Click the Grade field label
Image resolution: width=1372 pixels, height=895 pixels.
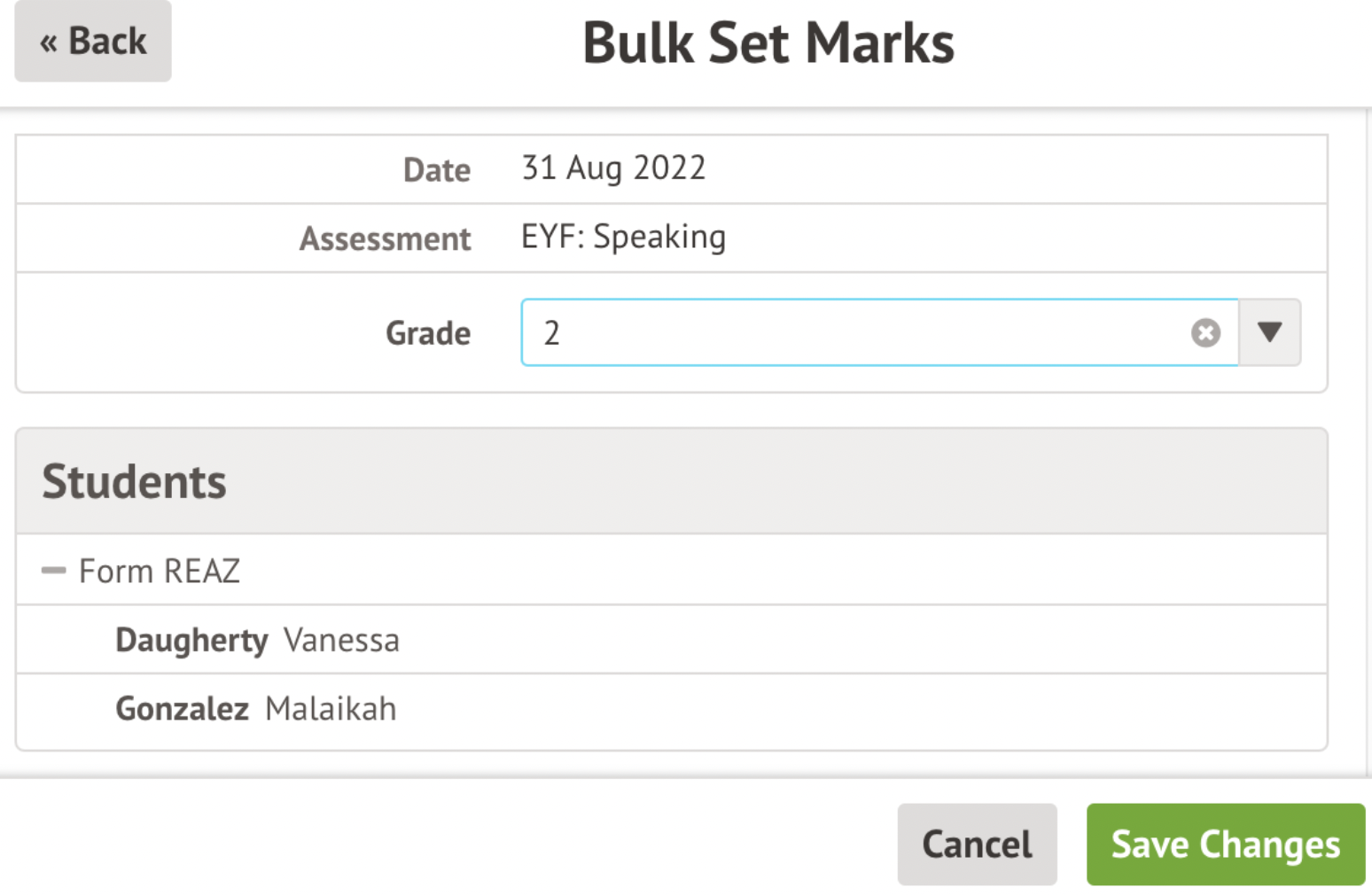click(x=427, y=334)
